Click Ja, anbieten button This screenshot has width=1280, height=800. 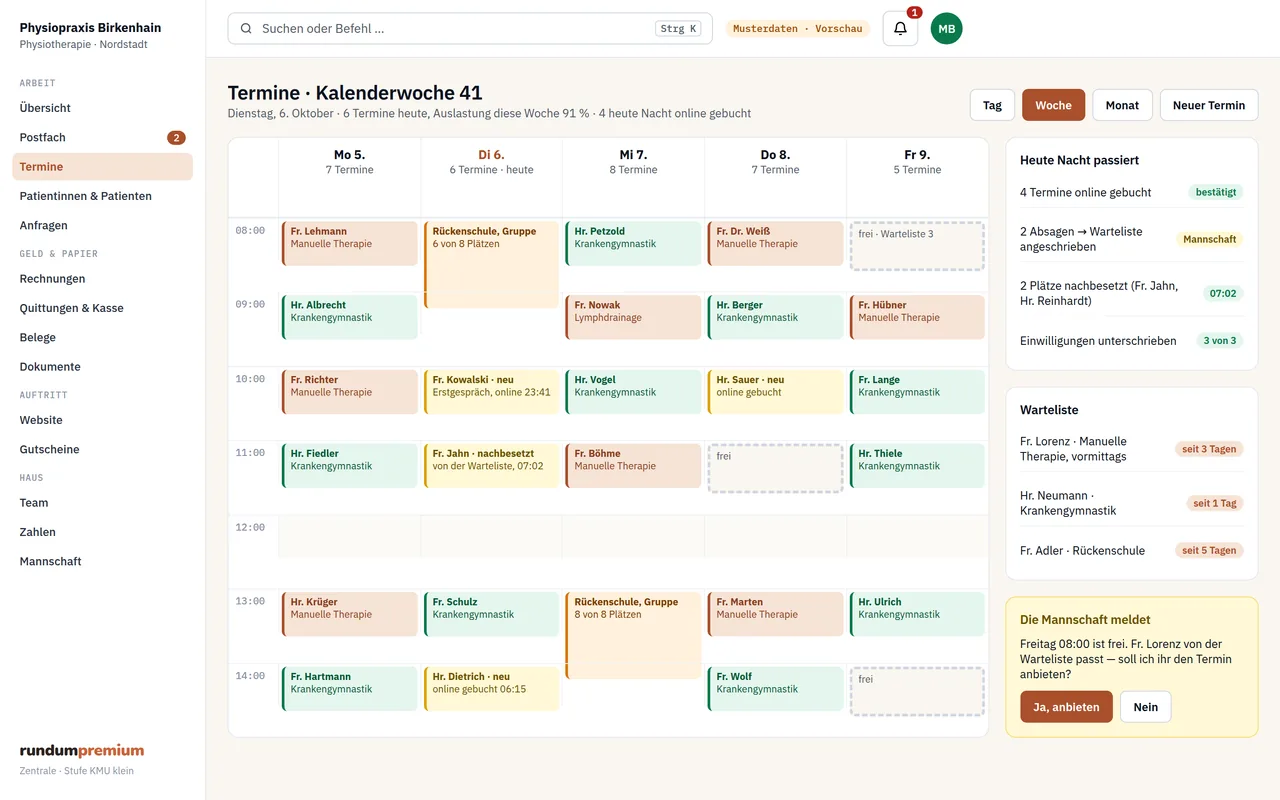click(1066, 707)
